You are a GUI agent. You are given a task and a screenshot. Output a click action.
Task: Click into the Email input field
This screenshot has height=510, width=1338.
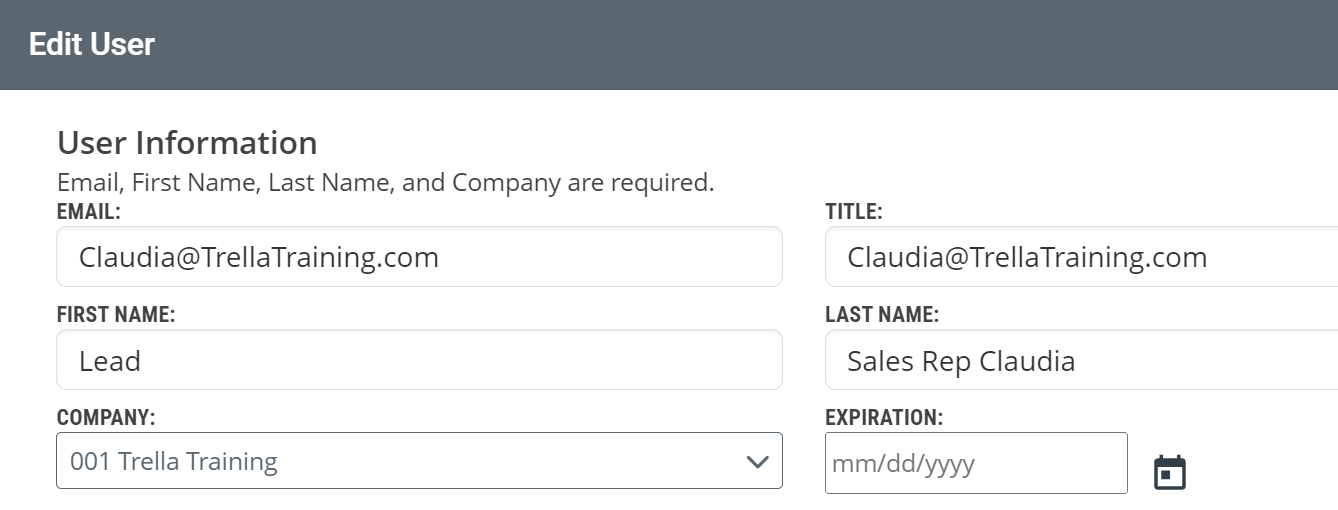click(x=419, y=257)
